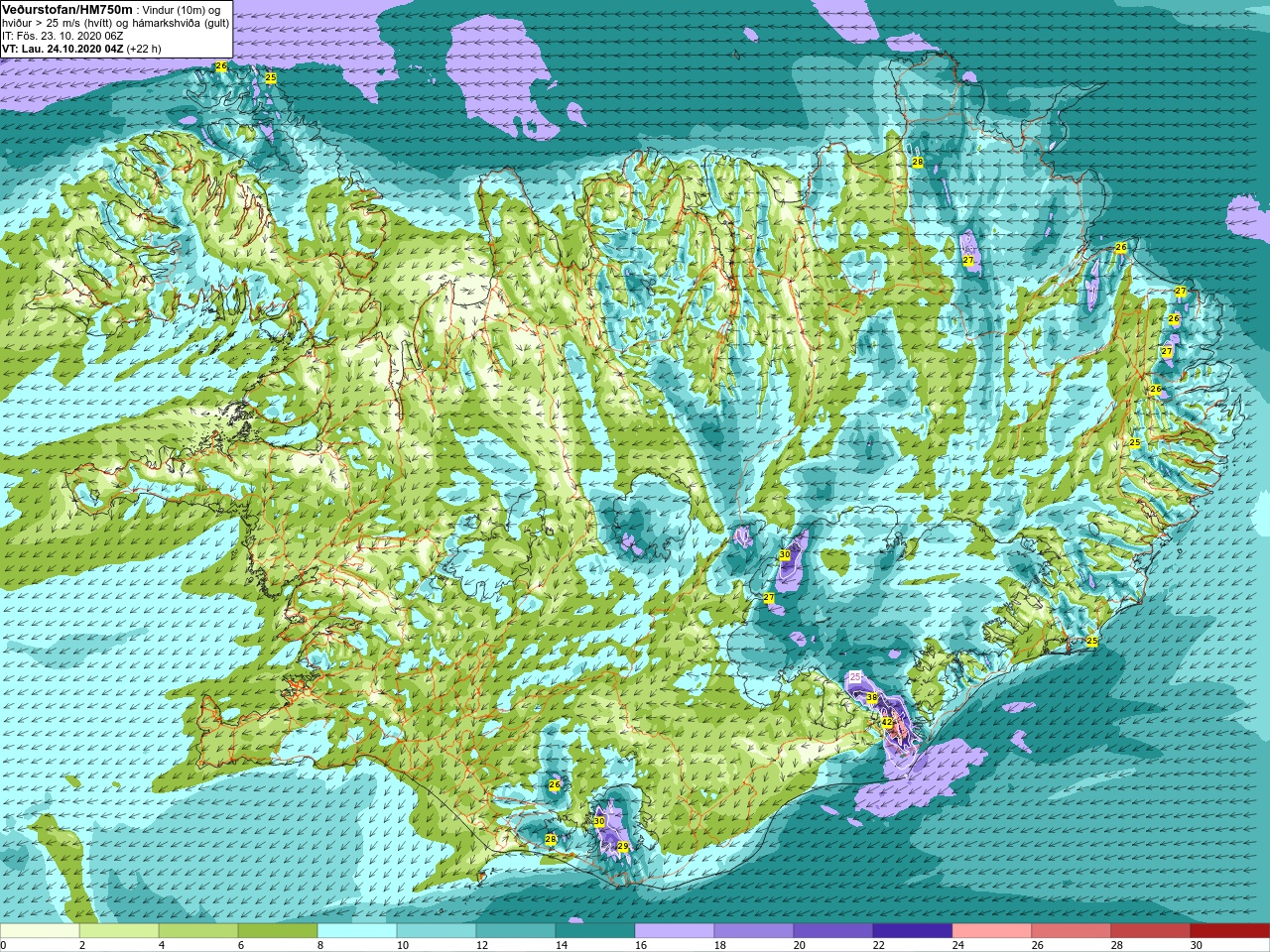Click the legend scale number 8

point(320,945)
